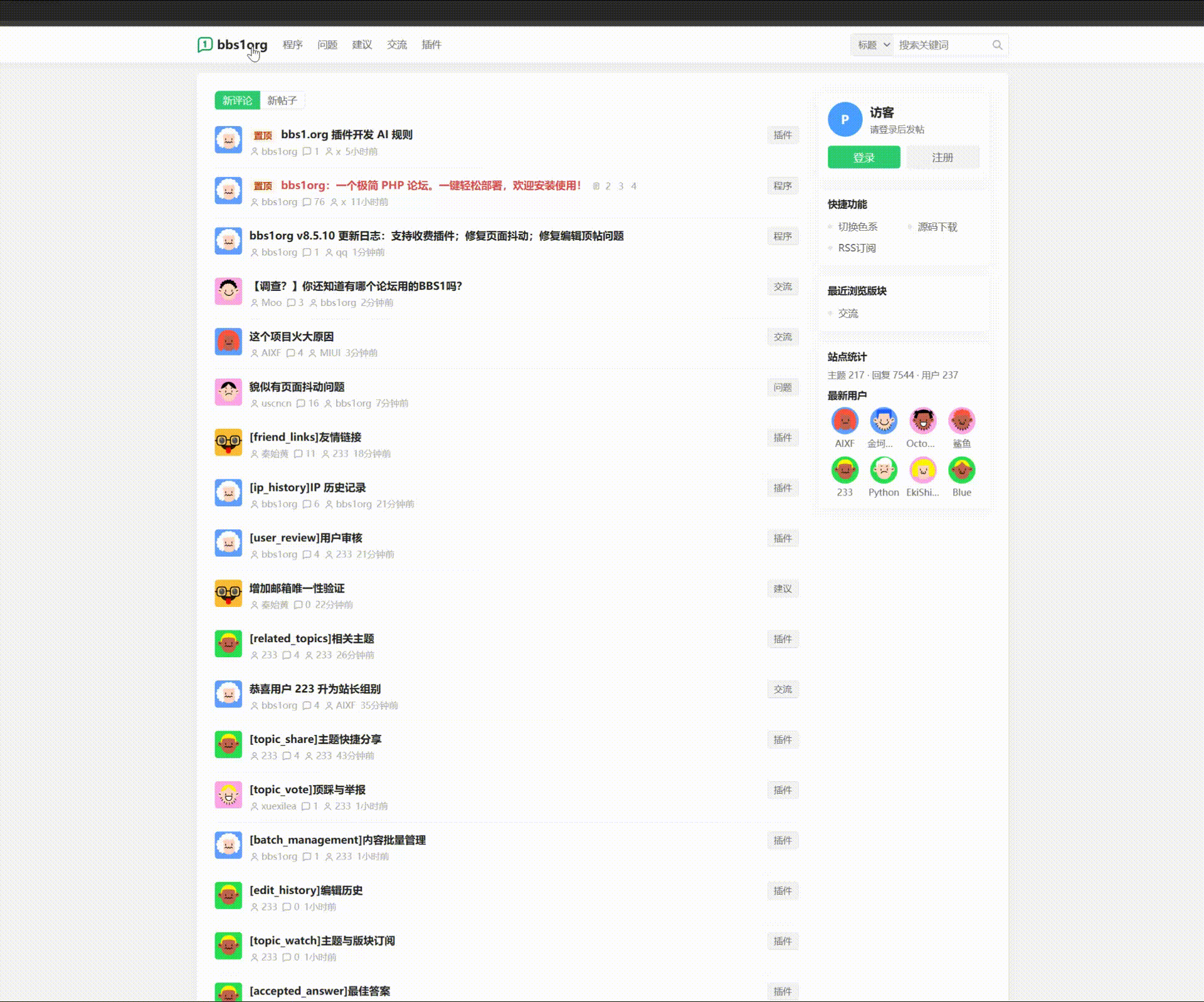Click 交流 tag on 恭喜用户 223 row

coord(783,689)
